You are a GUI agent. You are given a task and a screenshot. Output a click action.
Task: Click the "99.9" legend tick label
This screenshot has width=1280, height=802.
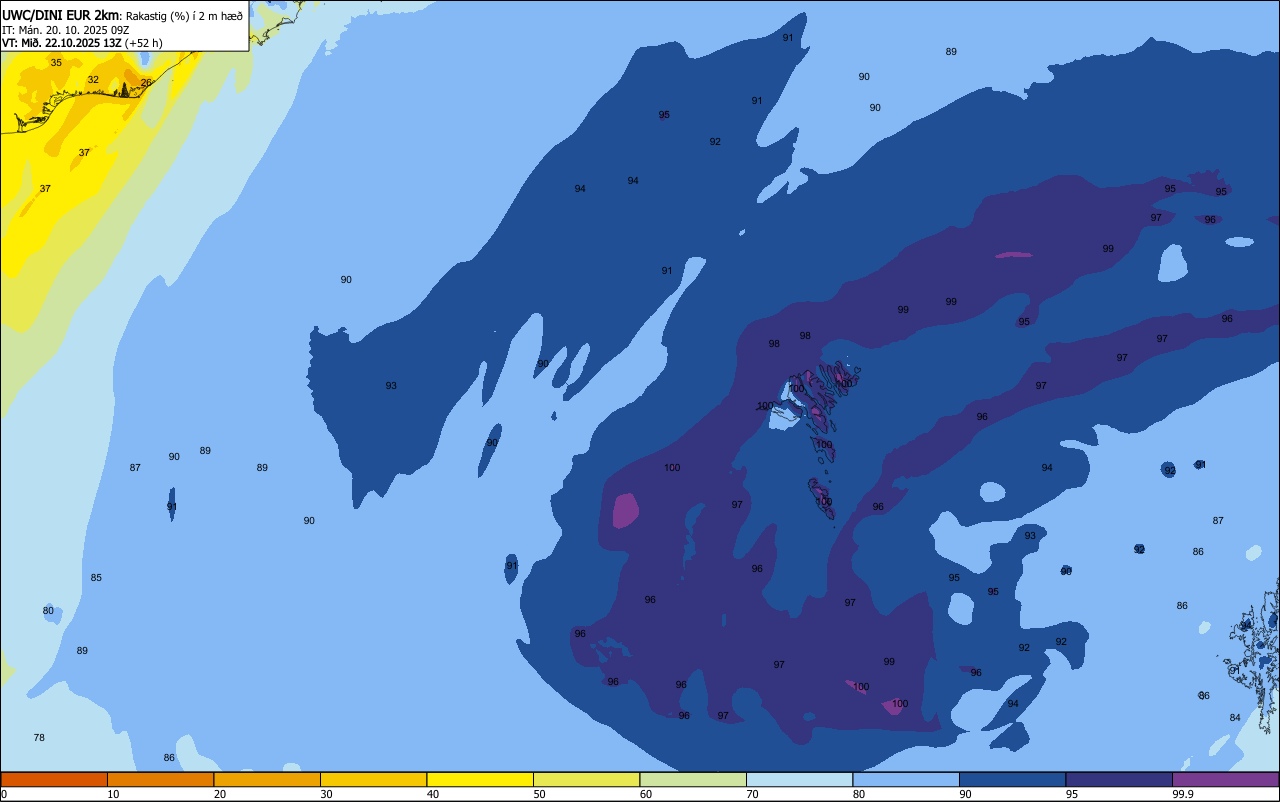(1183, 794)
